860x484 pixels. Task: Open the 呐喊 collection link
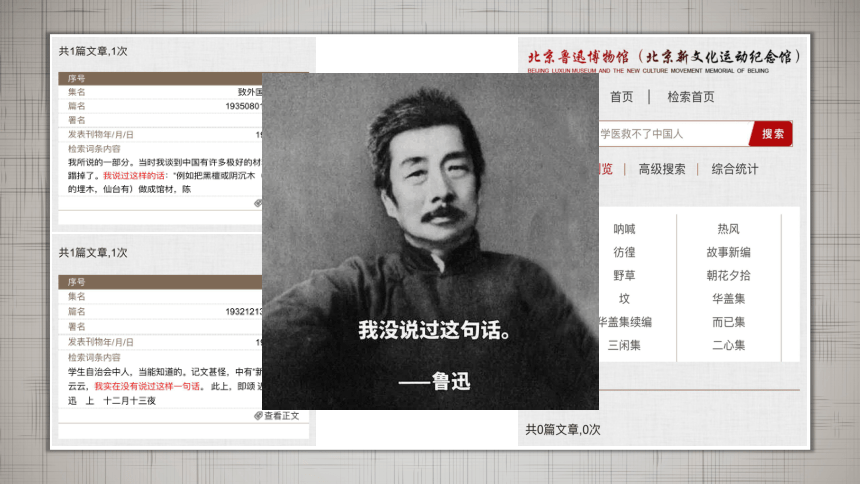624,229
